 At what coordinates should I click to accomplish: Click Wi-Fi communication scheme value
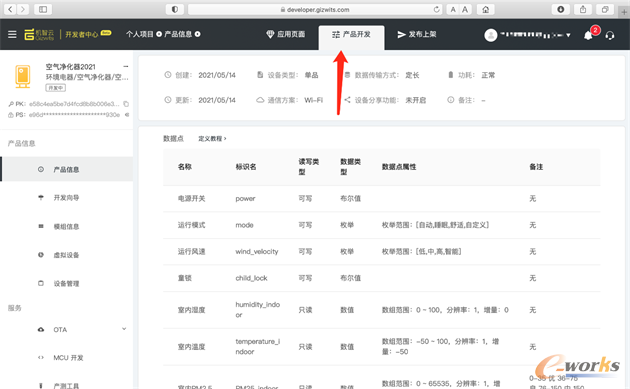pos(313,100)
